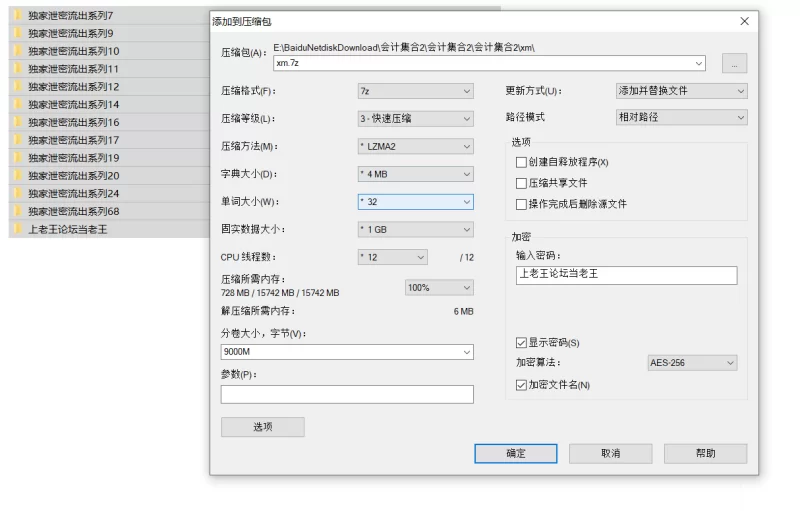Click folder icon of 独家泄密流出系列14
Viewport: 800px width, 511px height.
point(18,104)
